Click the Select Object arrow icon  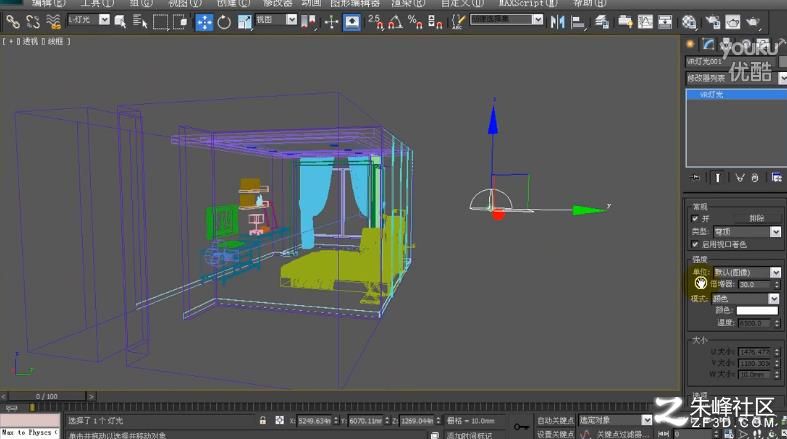(120, 22)
